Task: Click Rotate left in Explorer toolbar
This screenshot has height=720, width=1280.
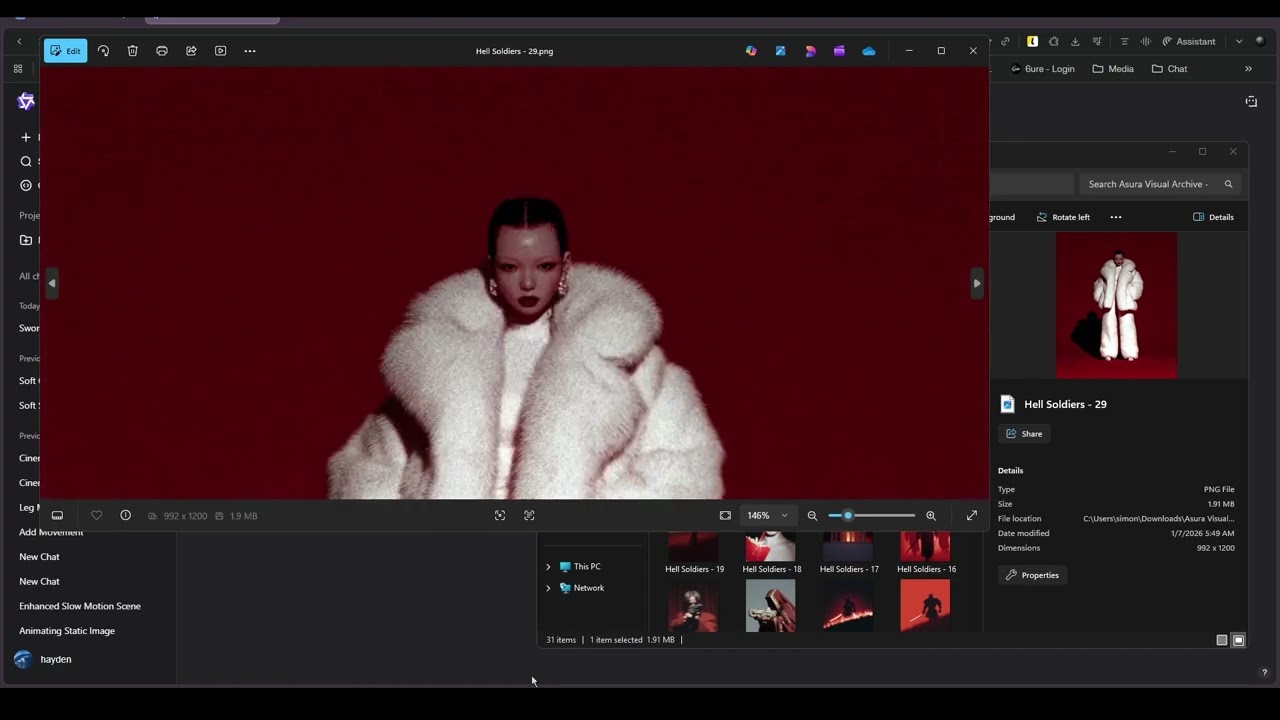Action: pos(1063,217)
